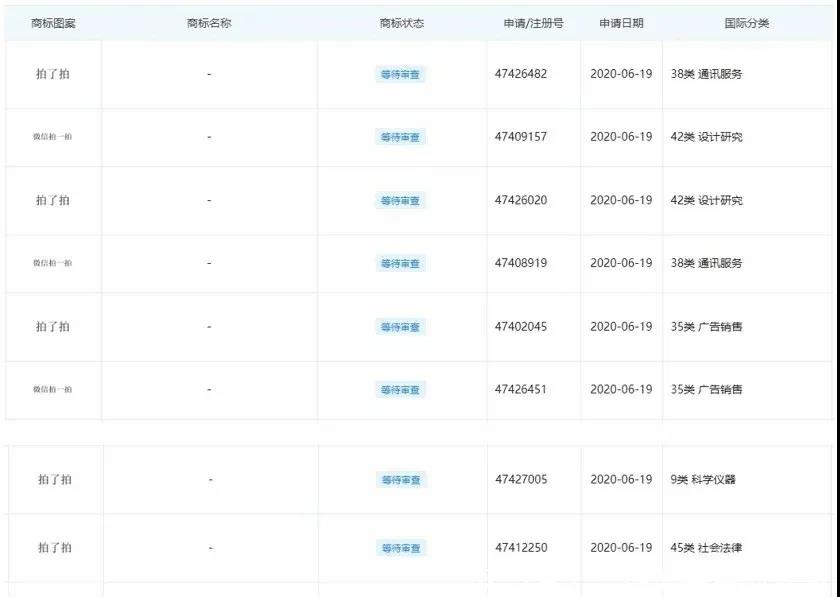Select registration number 47426451
Image resolution: width=840 pixels, height=597 pixels.
click(521, 389)
